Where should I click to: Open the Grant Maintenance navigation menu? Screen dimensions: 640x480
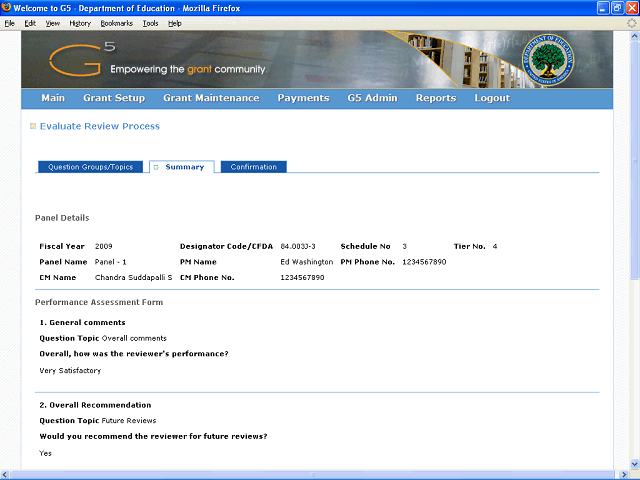tap(211, 98)
